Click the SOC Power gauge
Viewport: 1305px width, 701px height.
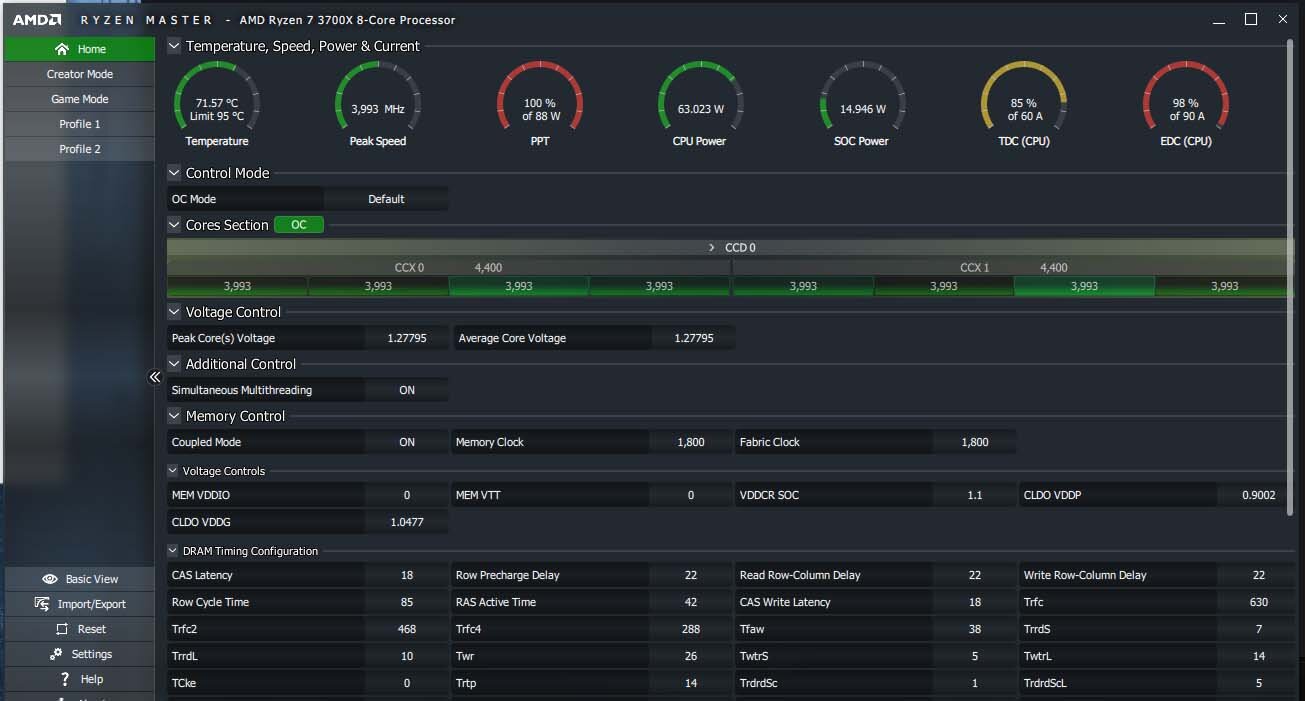[862, 104]
